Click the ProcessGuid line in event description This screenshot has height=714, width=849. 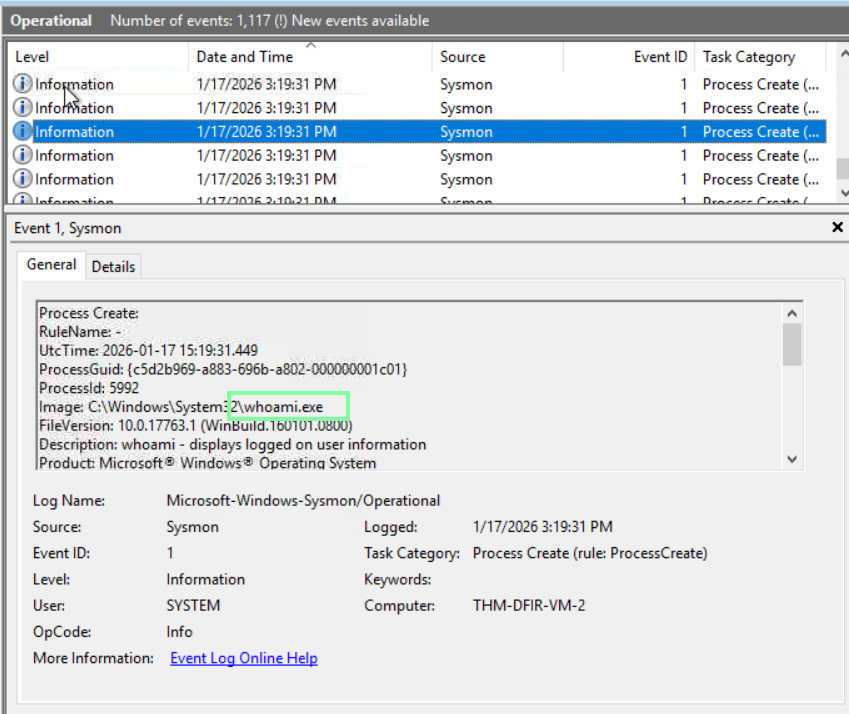(x=223, y=369)
